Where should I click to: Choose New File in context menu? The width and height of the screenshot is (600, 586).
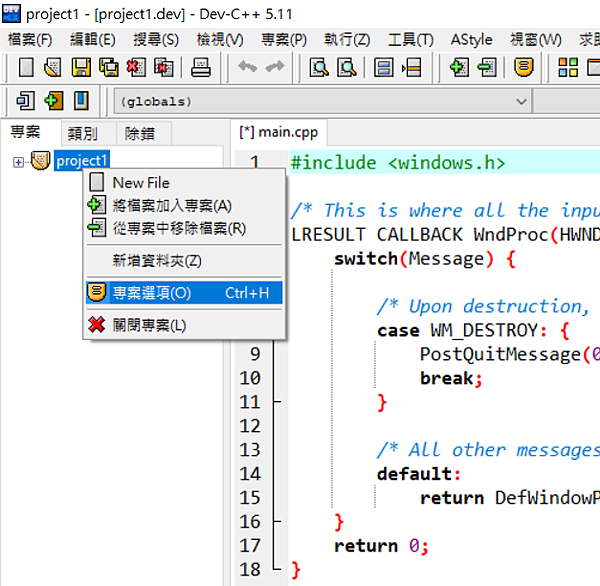point(184,183)
